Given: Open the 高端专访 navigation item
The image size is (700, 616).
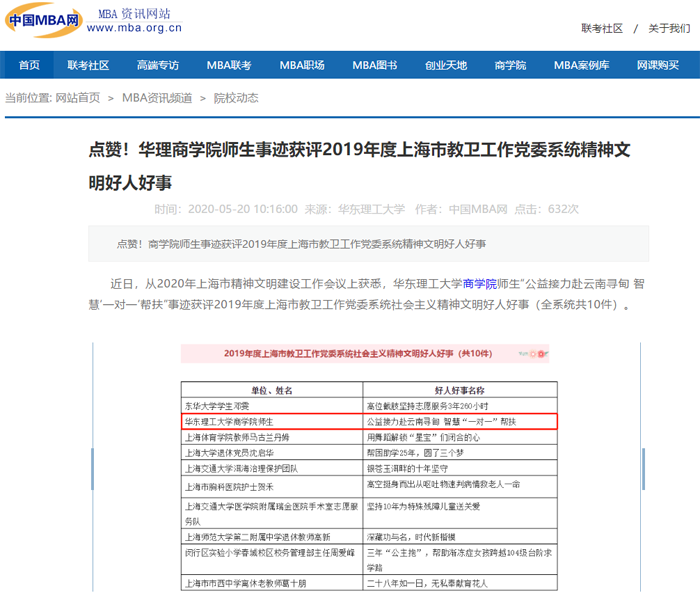Looking at the screenshot, I should point(158,65).
